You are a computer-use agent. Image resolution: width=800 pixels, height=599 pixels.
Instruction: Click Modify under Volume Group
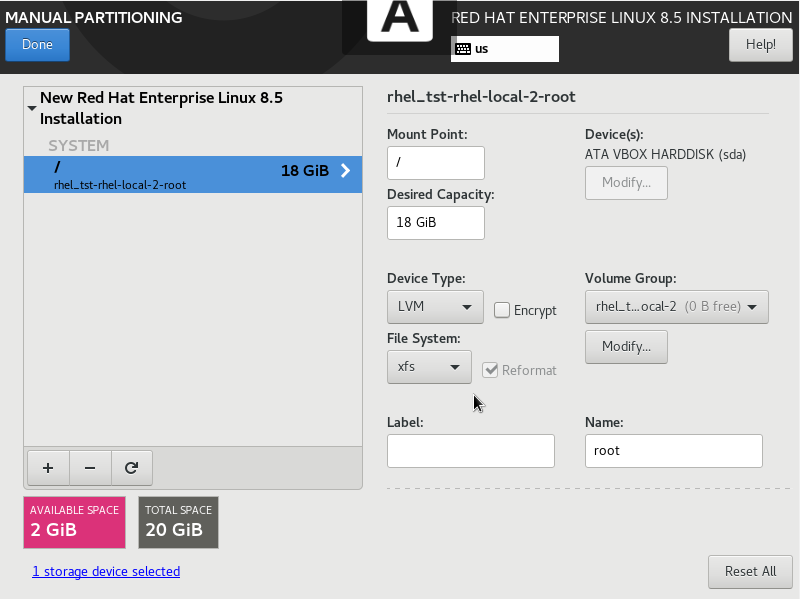[626, 346]
